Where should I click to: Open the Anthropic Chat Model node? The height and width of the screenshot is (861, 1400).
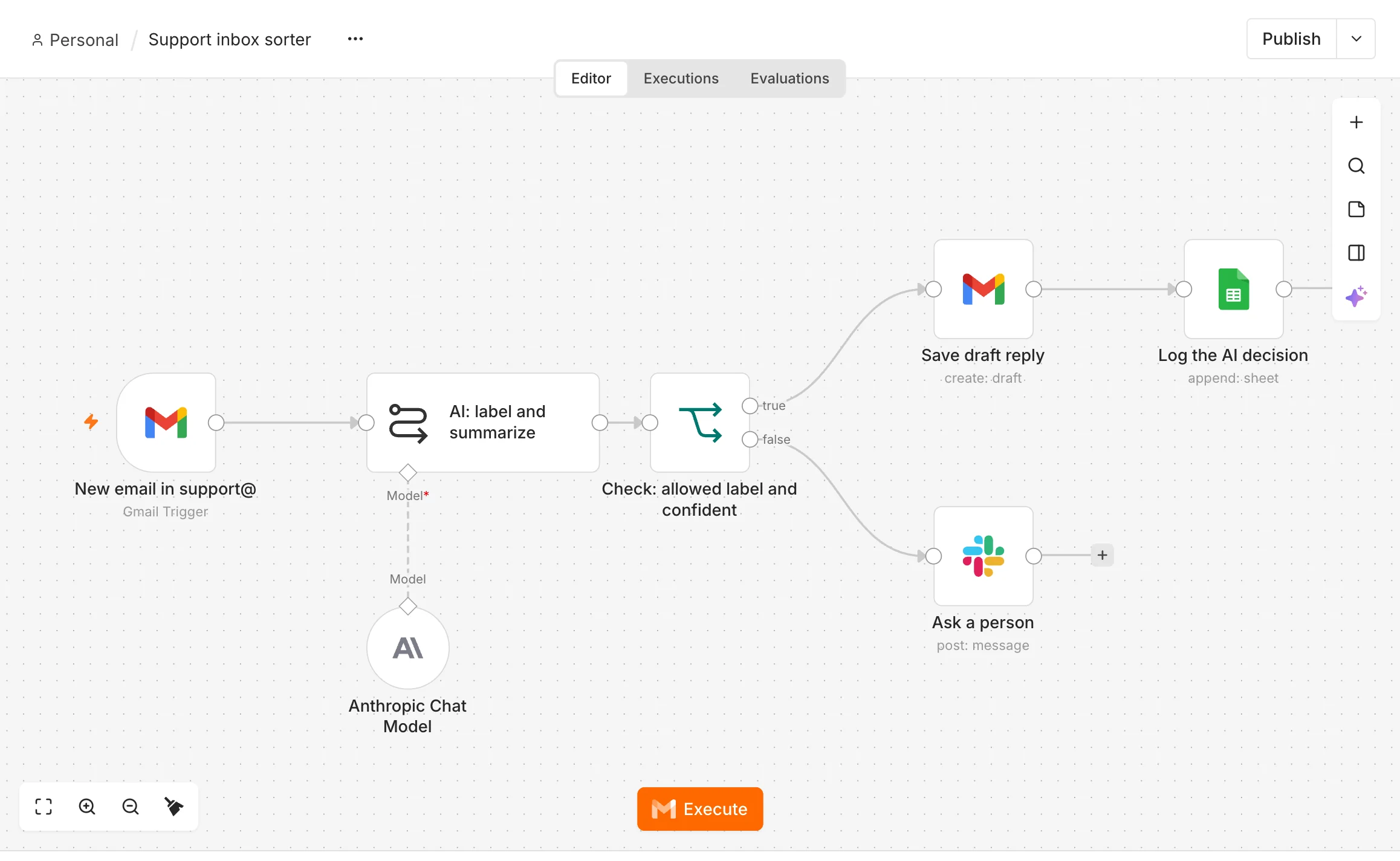(408, 648)
